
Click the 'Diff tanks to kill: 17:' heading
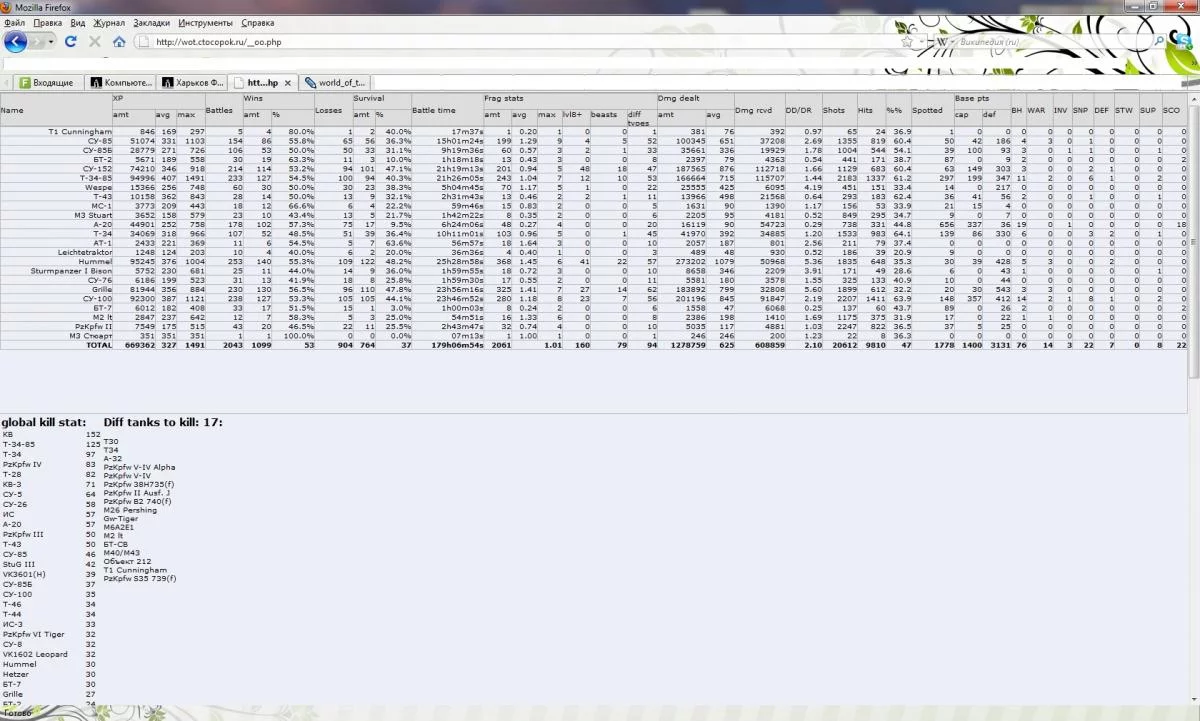pos(163,422)
